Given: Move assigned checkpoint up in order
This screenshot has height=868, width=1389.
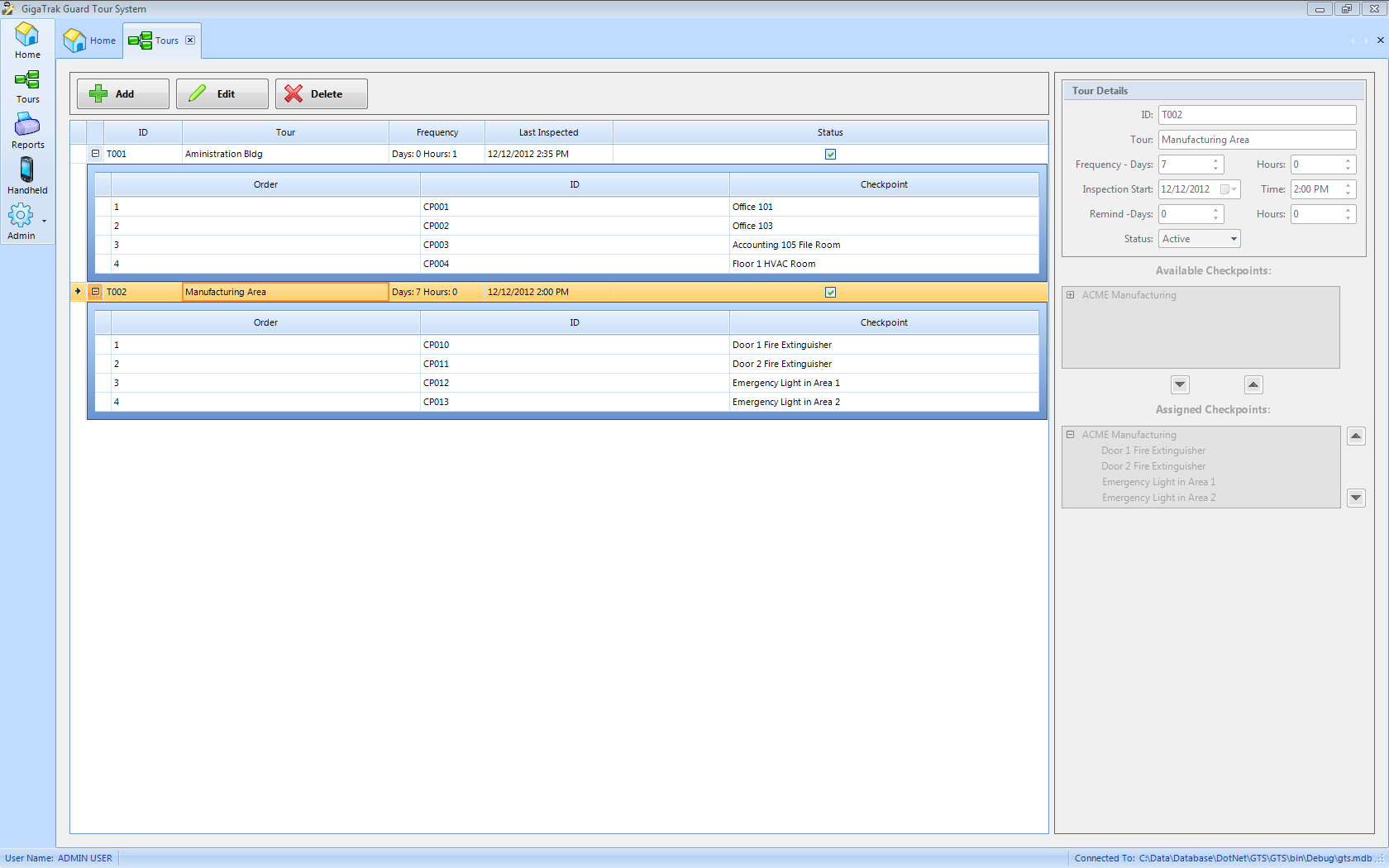Looking at the screenshot, I should coord(1356,436).
